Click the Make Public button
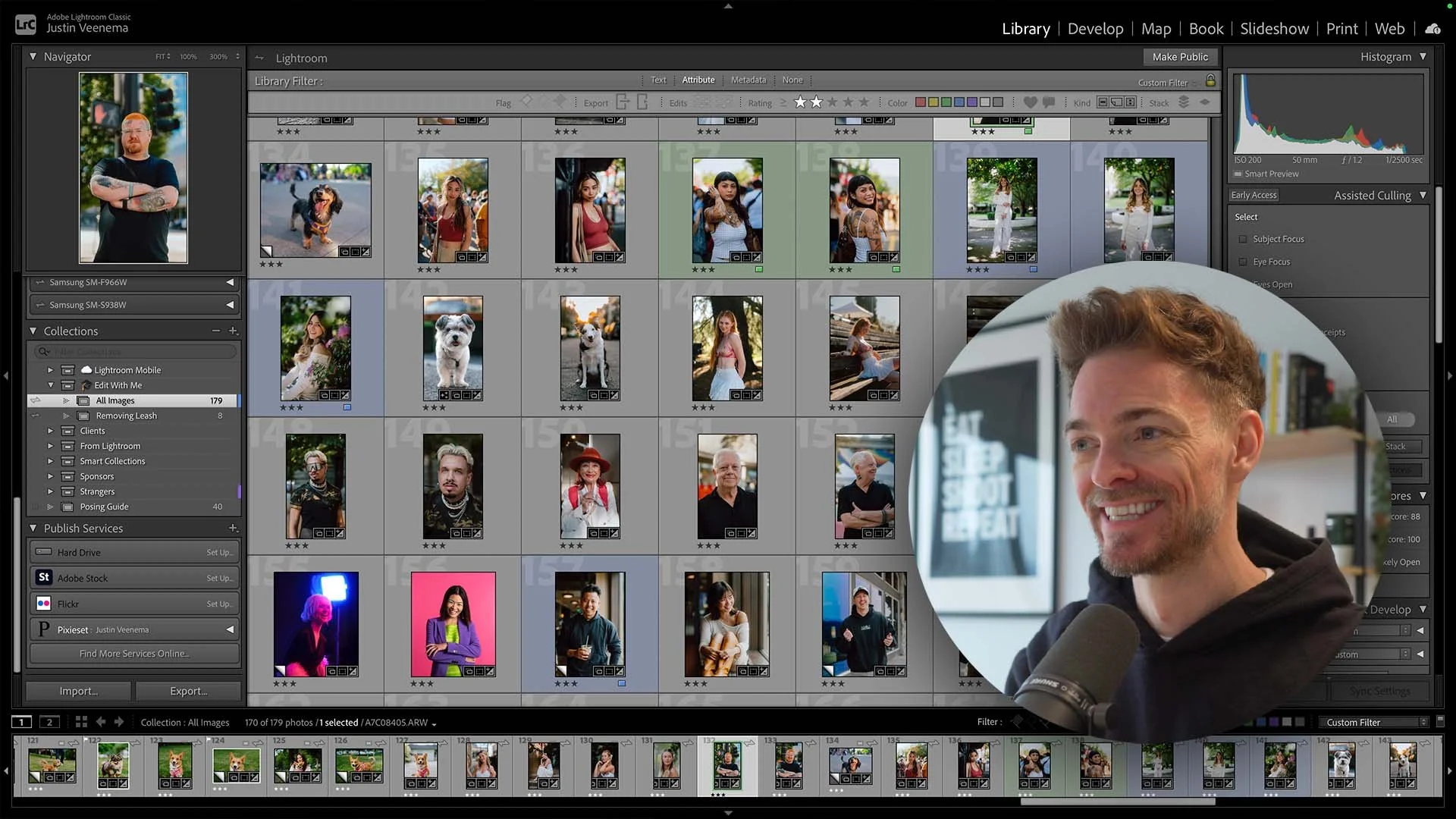1456x819 pixels. click(1180, 57)
